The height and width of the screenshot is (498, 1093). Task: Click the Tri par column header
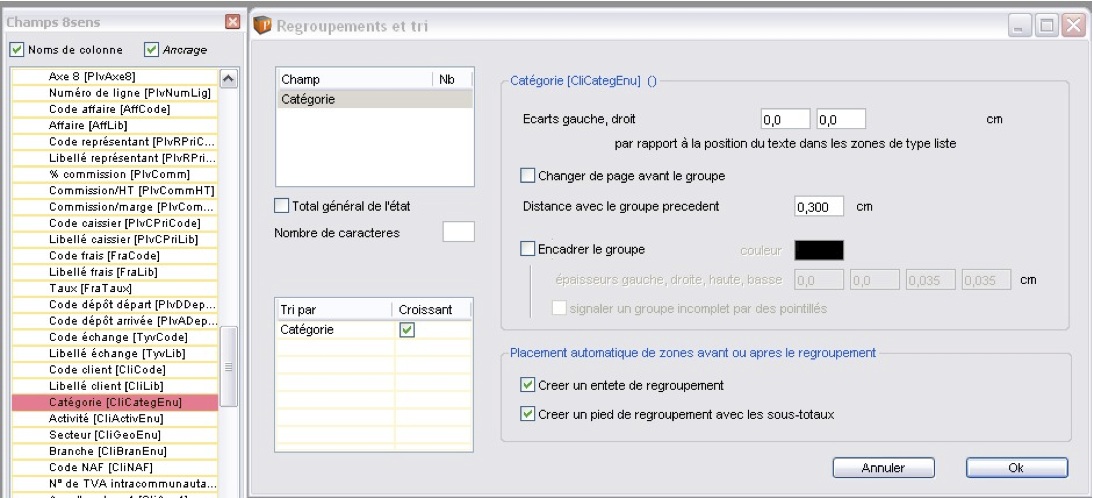tap(335, 310)
